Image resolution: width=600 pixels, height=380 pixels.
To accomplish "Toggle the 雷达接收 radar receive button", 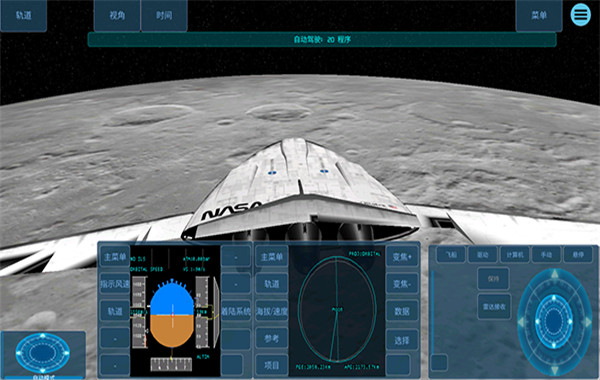I will pyautogui.click(x=494, y=307).
